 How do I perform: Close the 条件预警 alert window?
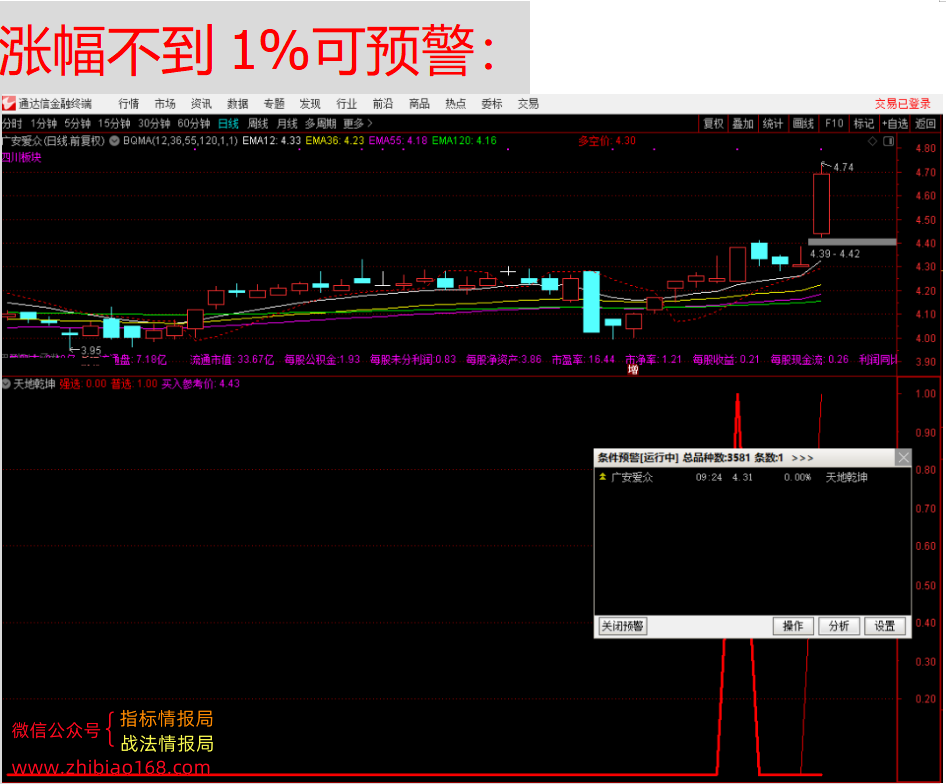(903, 457)
